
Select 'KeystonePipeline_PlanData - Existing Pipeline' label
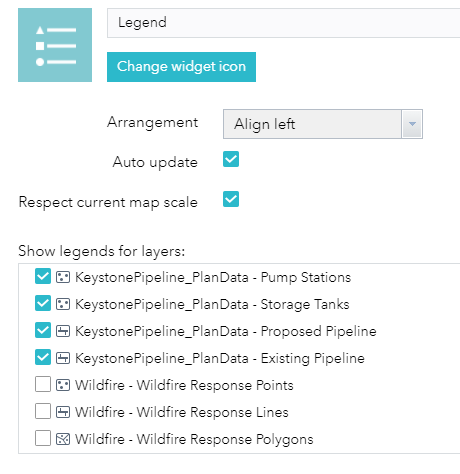pyautogui.click(x=220, y=359)
